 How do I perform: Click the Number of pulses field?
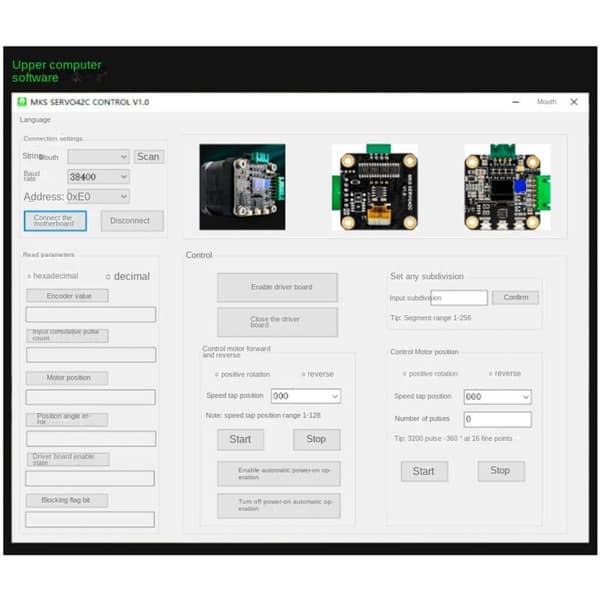pyautogui.click(x=497, y=419)
